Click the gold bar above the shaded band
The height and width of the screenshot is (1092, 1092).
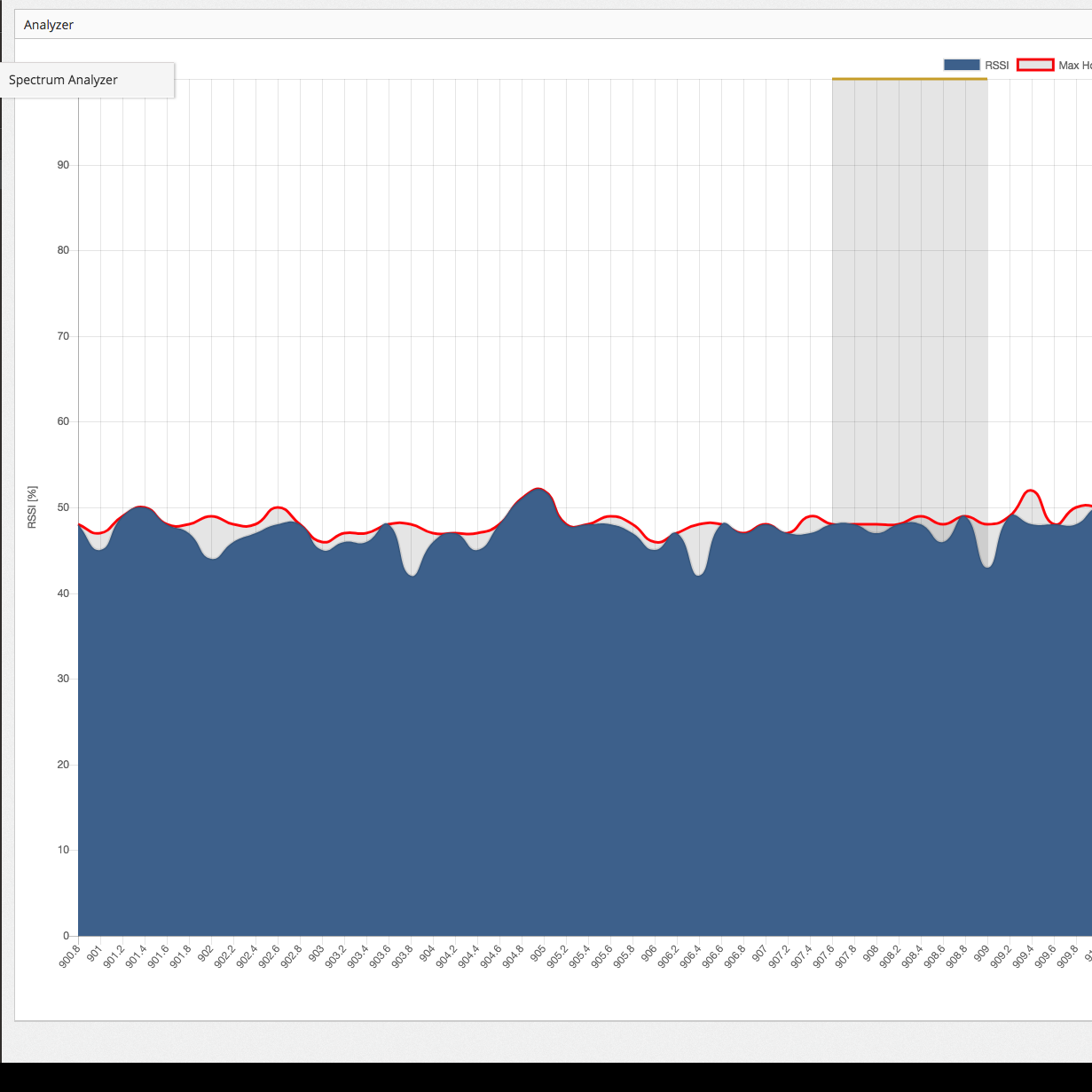[909, 79]
